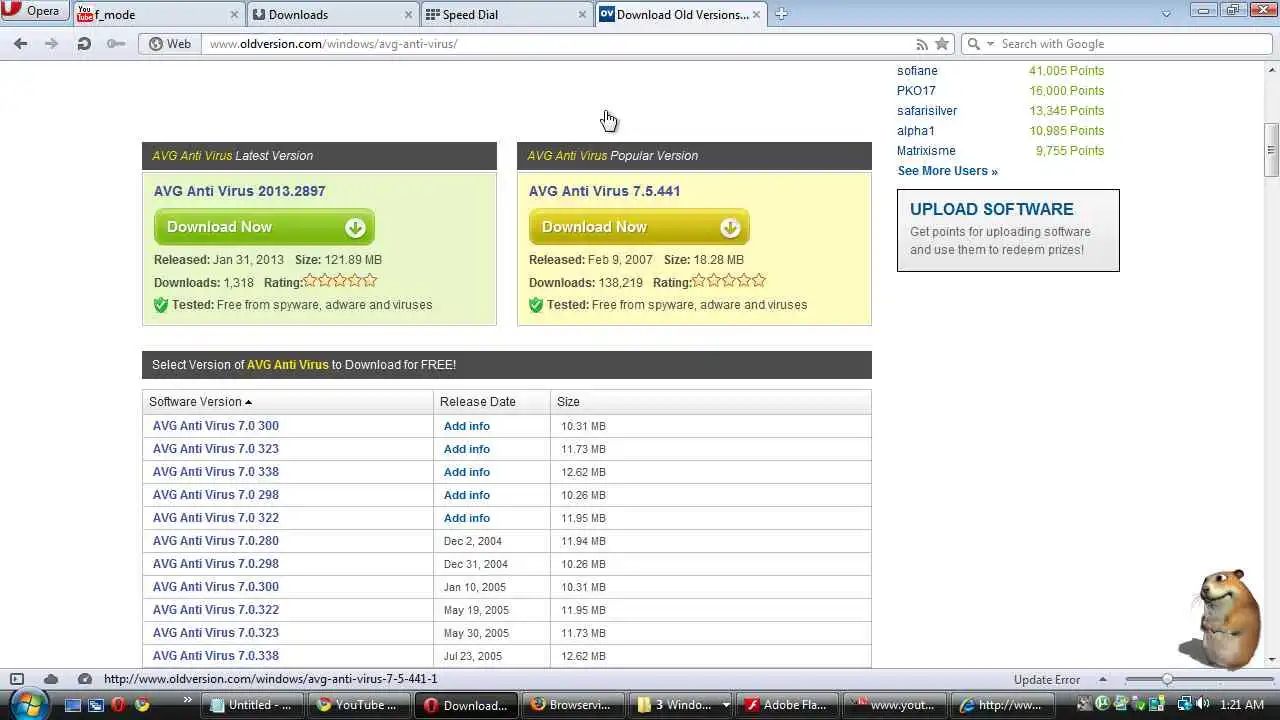Image resolution: width=1280 pixels, height=720 pixels.
Task: Click the 1:21 AM system clock
Action: click(1242, 705)
